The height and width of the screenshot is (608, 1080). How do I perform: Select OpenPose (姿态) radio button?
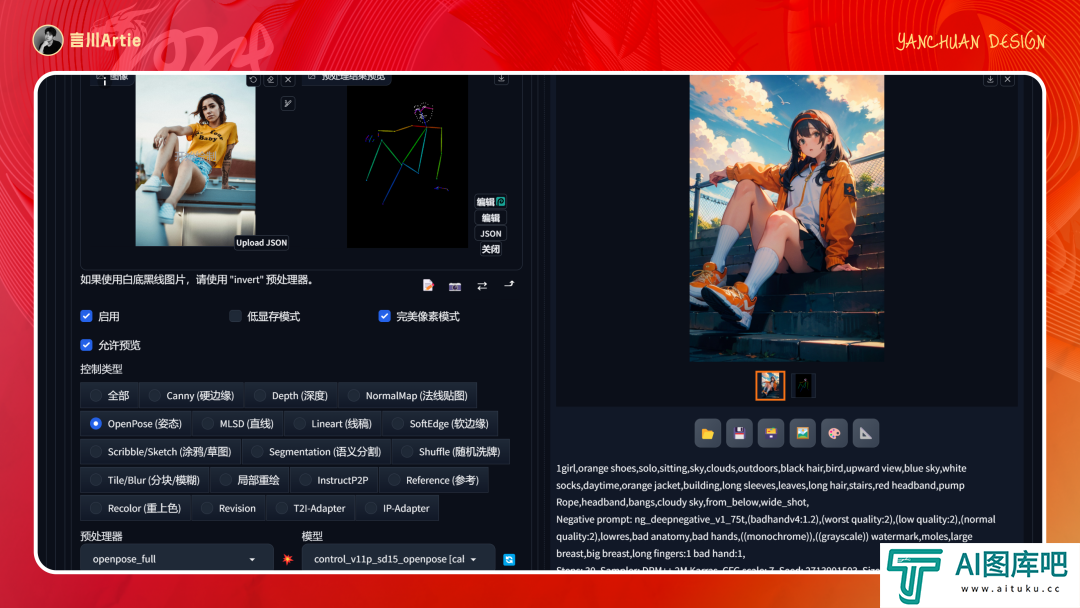[96, 423]
